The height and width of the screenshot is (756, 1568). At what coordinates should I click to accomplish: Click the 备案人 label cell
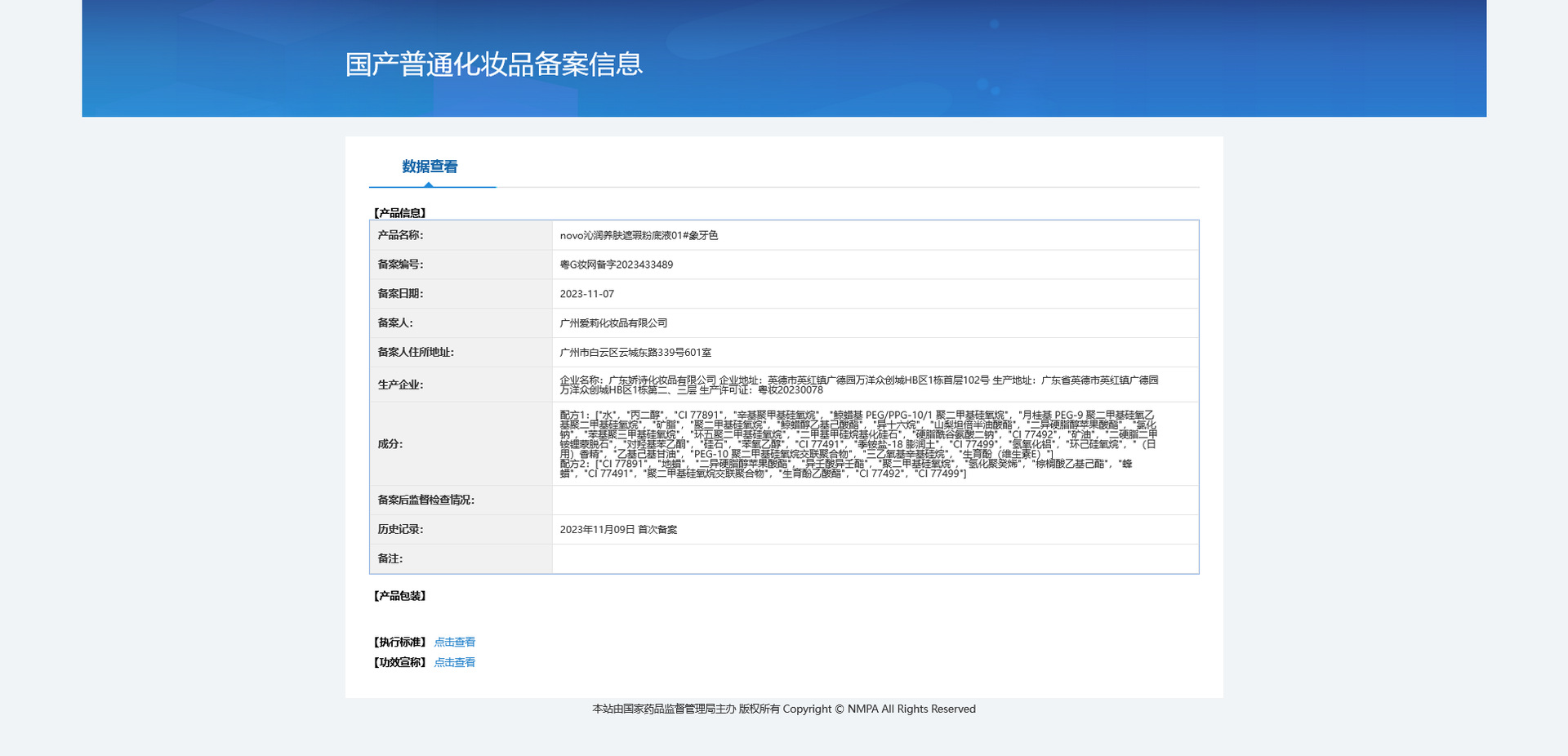click(x=461, y=323)
